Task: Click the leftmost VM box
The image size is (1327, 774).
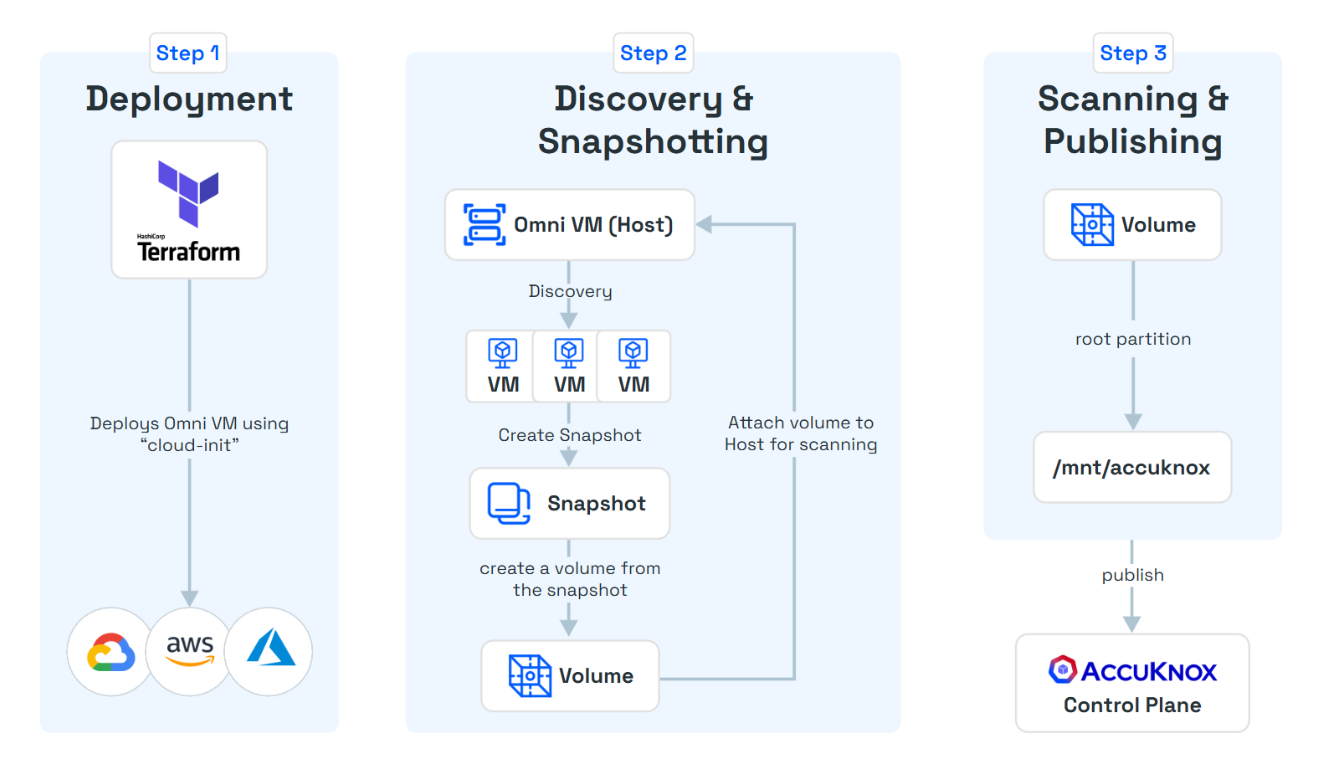Action: point(502,366)
